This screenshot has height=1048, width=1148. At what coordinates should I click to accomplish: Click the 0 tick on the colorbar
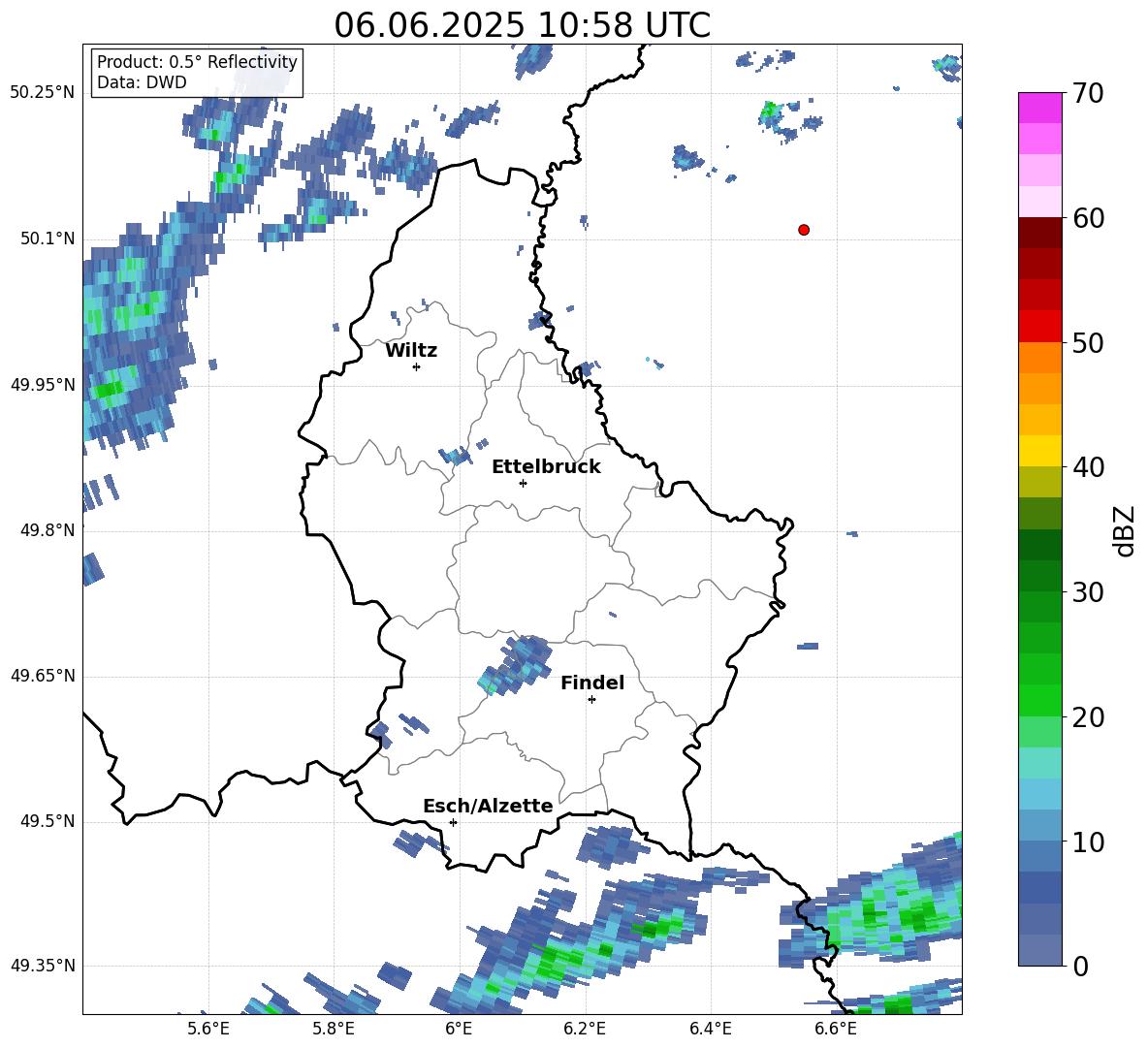1081,966
